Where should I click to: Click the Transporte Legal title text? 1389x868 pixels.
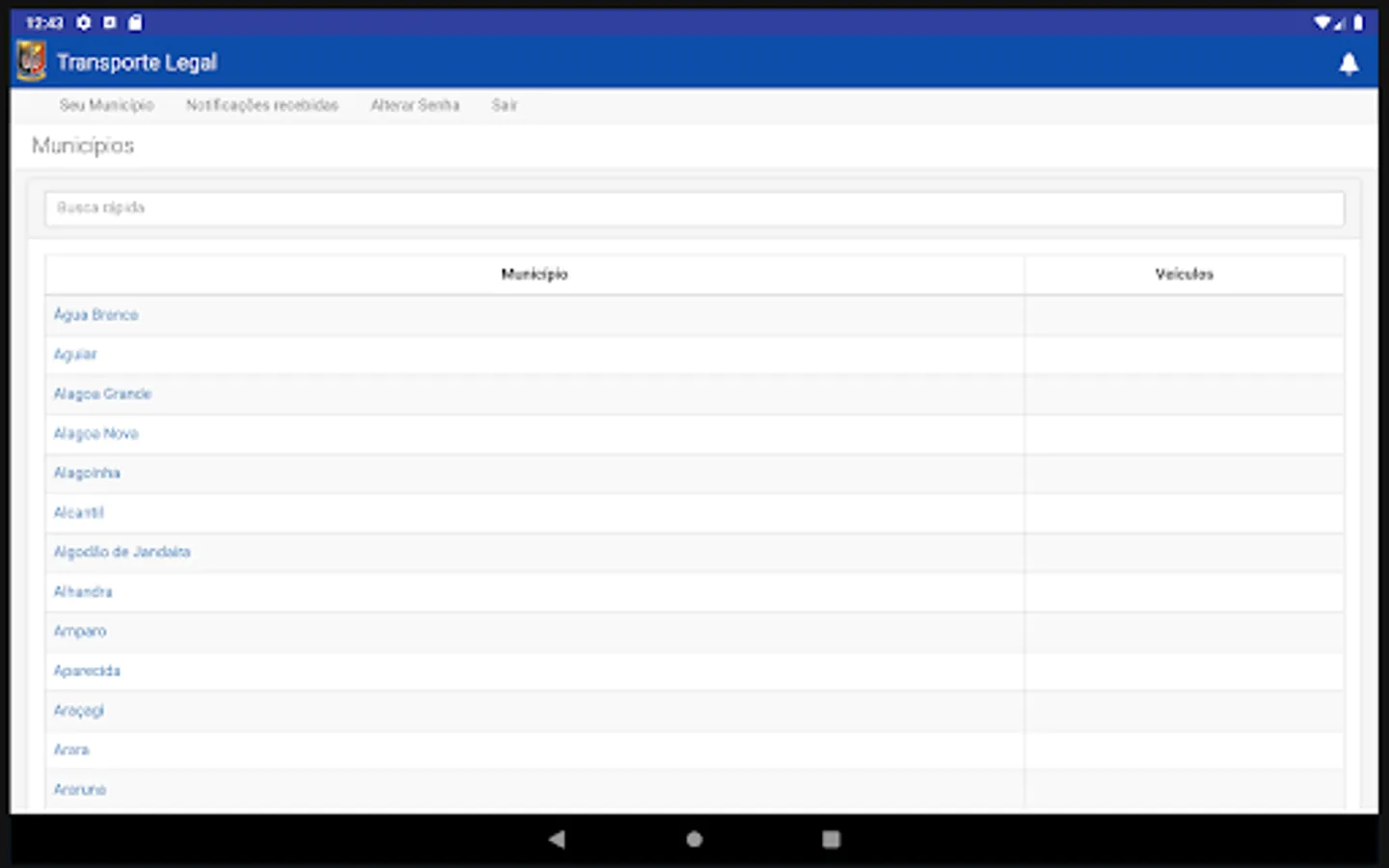[x=137, y=63]
